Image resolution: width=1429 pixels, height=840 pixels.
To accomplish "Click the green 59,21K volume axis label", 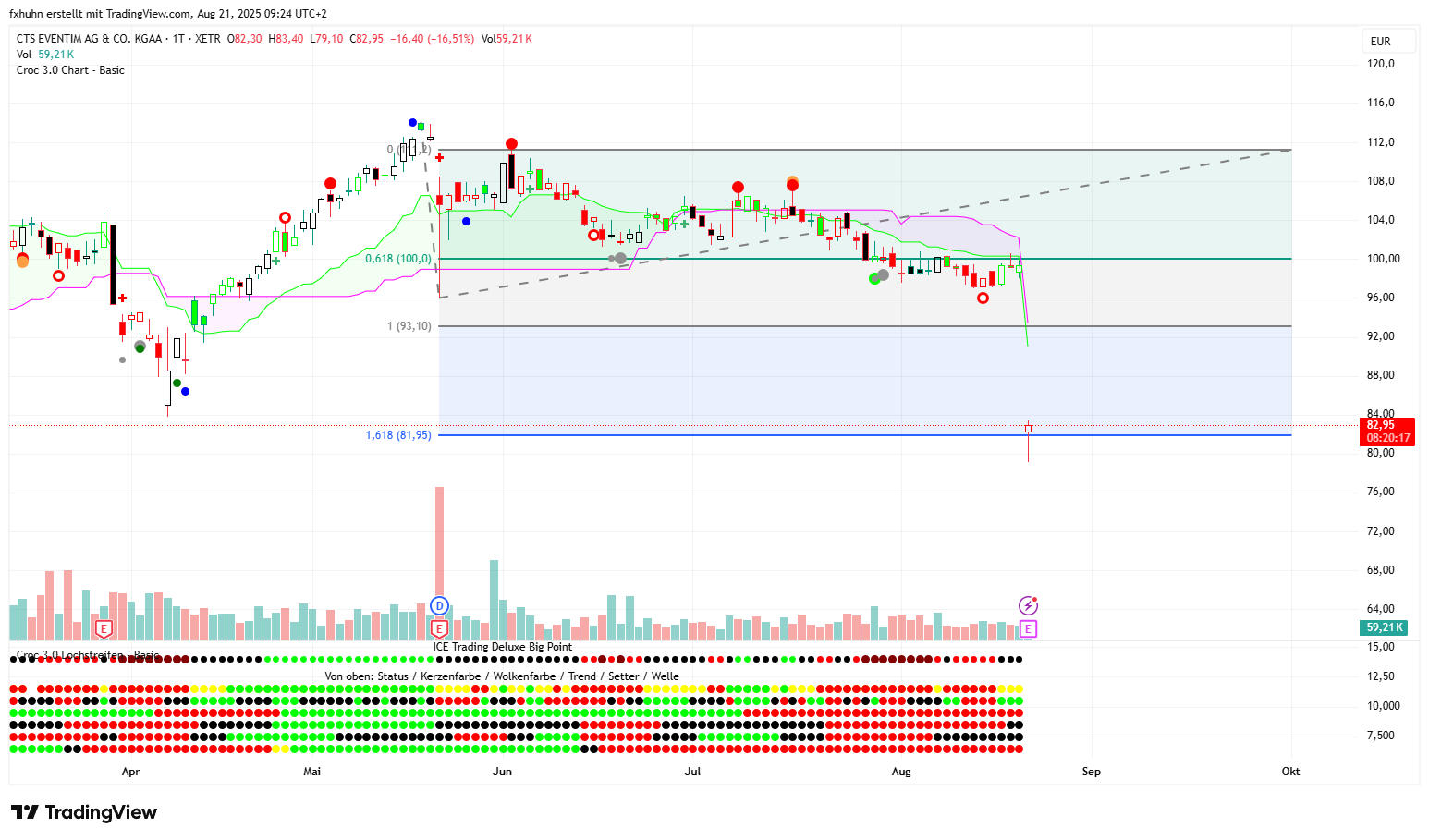I will pos(1385,627).
